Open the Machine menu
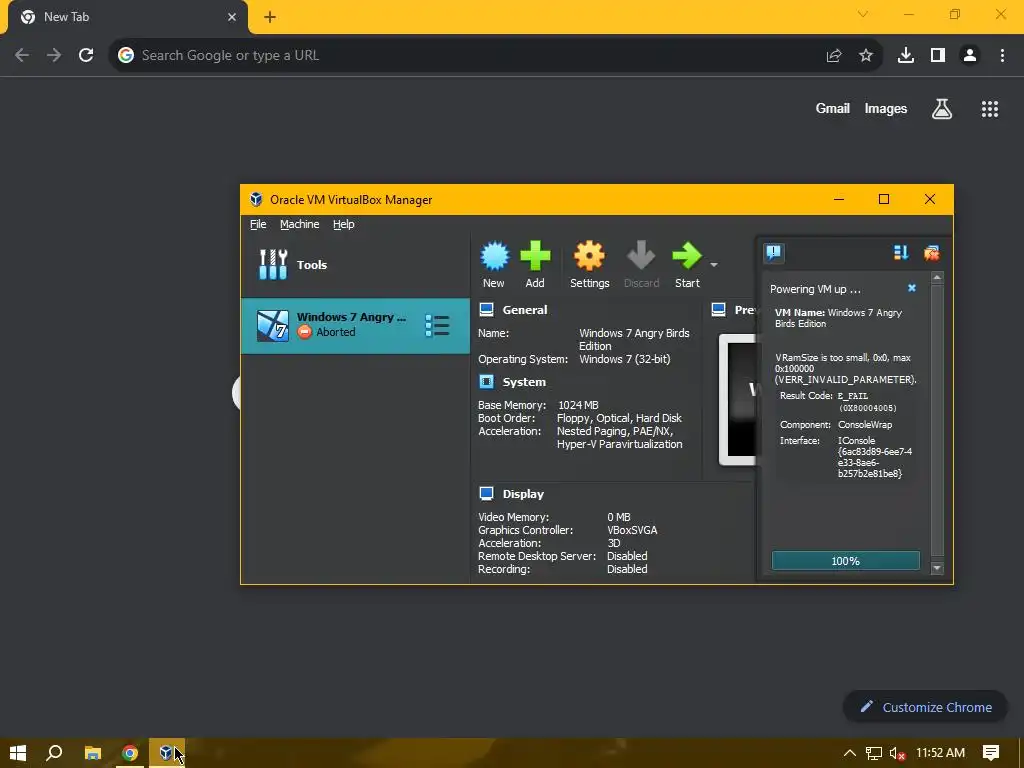Image resolution: width=1024 pixels, height=768 pixels. pos(300,224)
